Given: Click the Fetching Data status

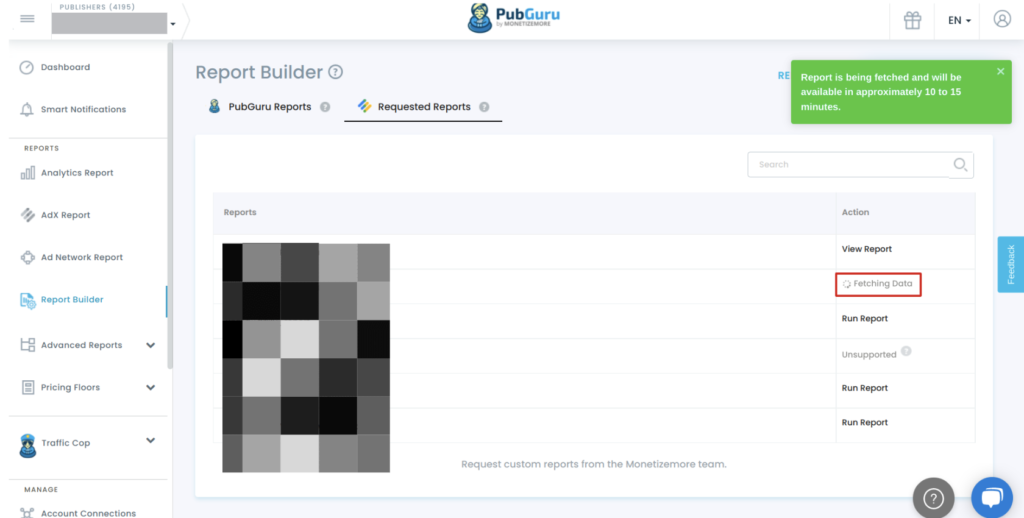Looking at the screenshot, I should [878, 284].
